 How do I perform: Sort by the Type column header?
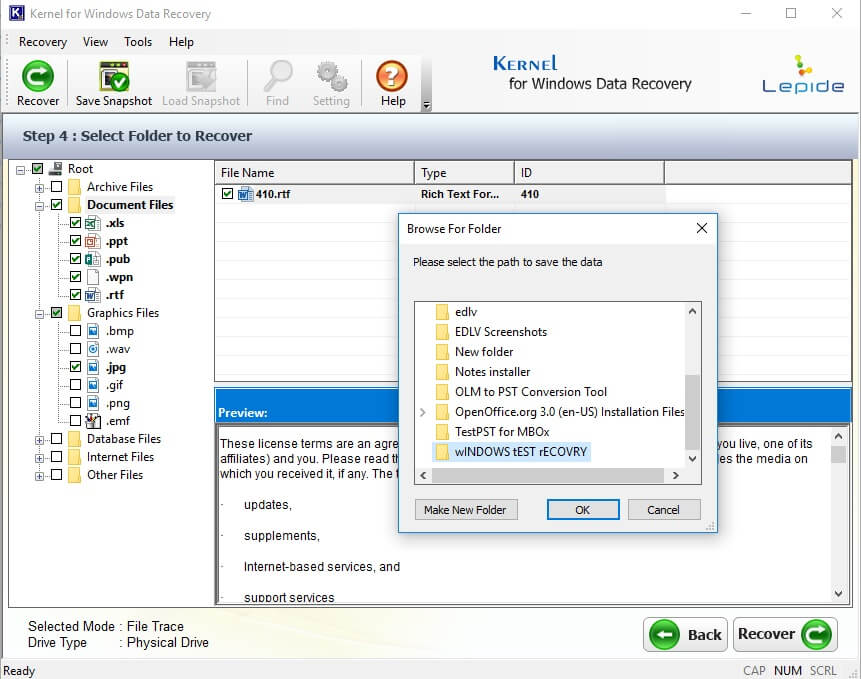coord(464,172)
